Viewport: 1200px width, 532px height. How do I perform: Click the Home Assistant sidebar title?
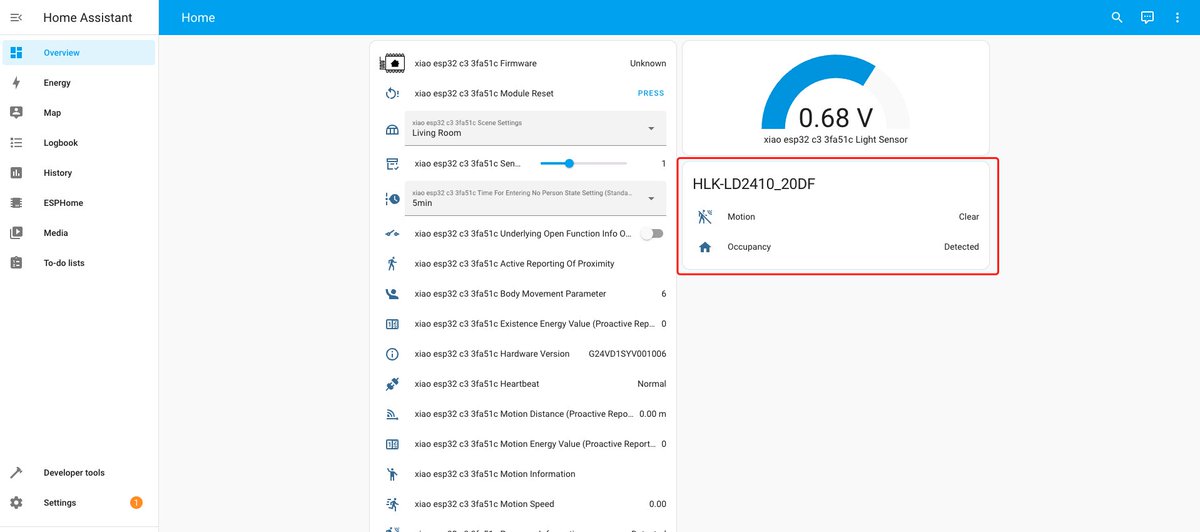pyautogui.click(x=86, y=17)
